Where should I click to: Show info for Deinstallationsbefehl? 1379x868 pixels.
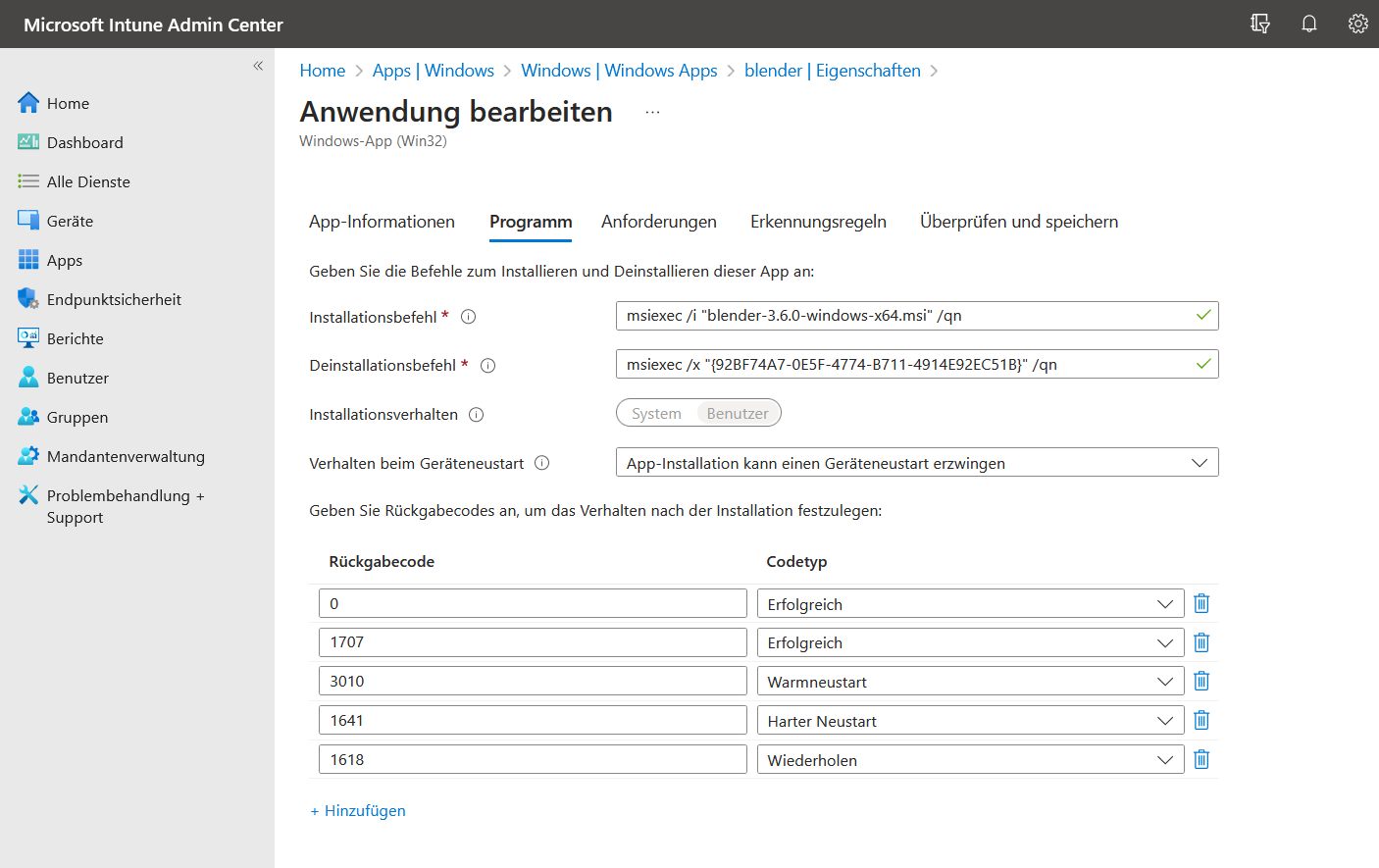(487, 366)
